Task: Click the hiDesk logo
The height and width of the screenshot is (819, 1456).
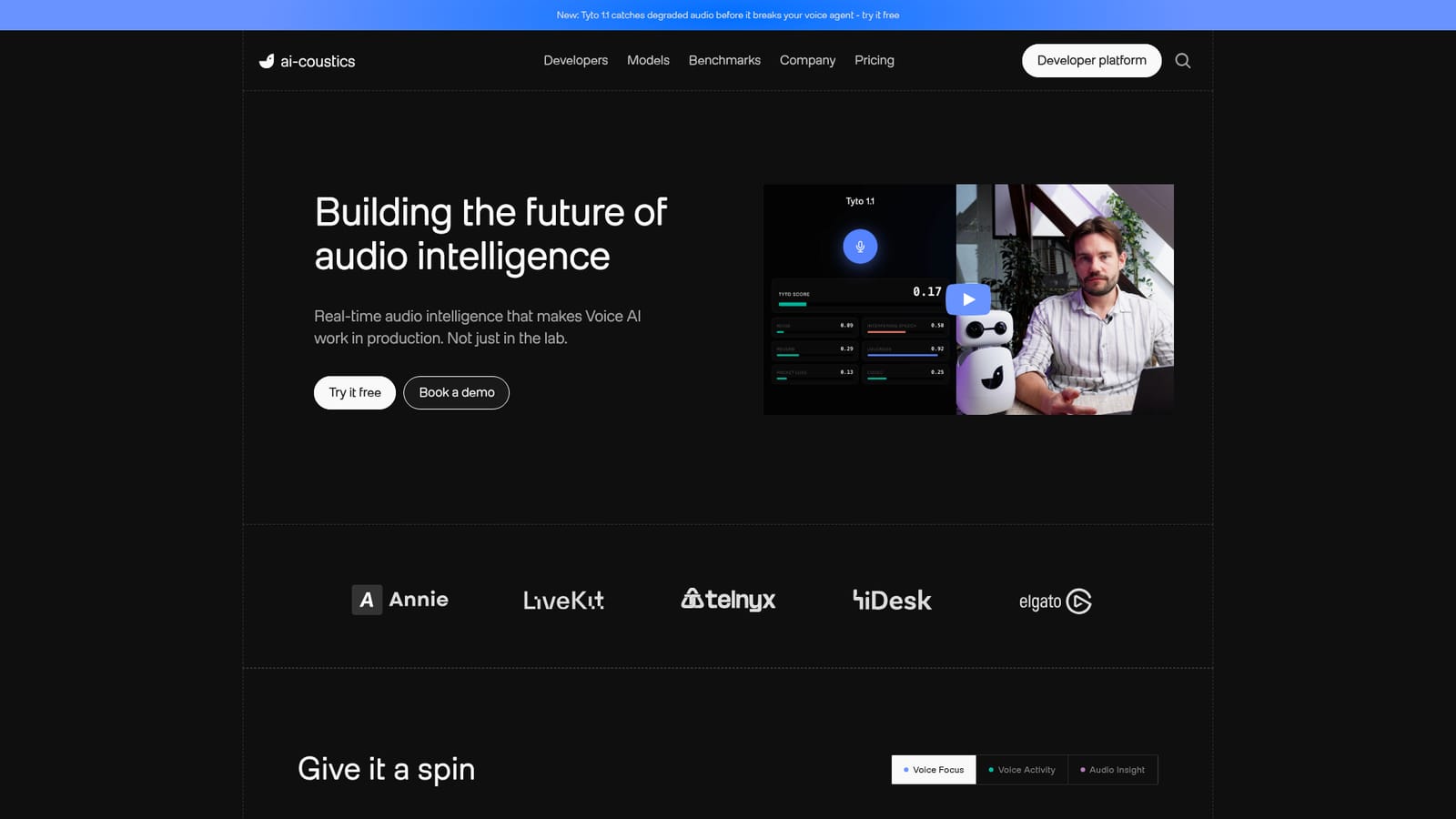Action: click(892, 601)
